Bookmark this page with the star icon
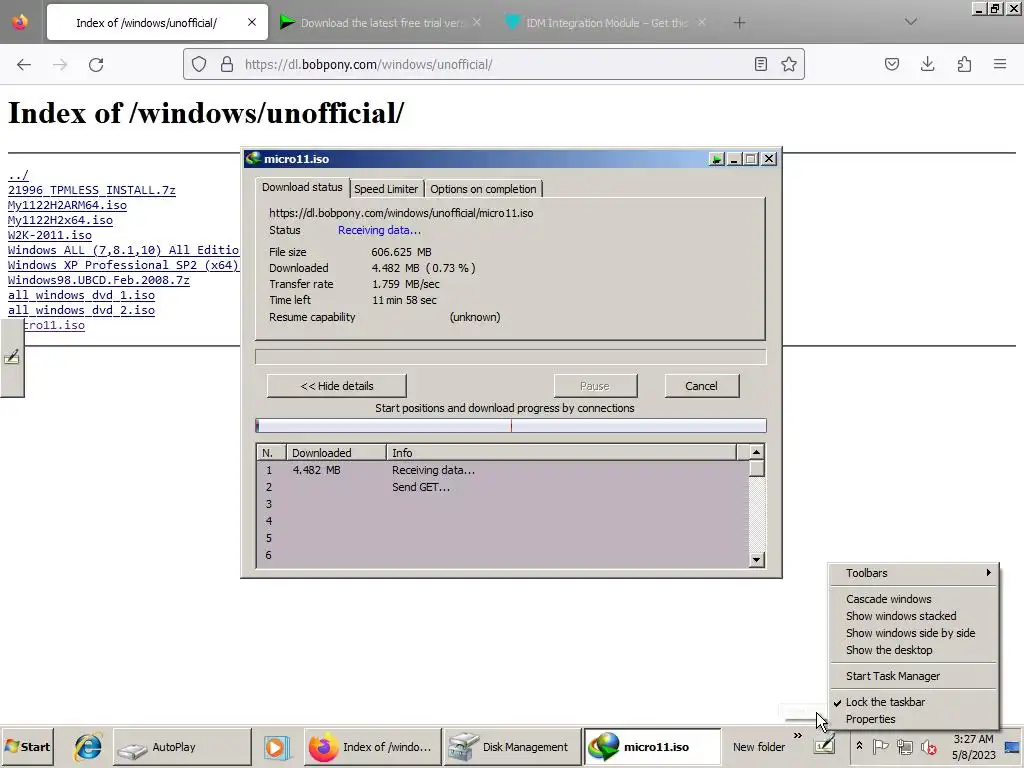Image resolution: width=1024 pixels, height=768 pixels. tap(789, 64)
